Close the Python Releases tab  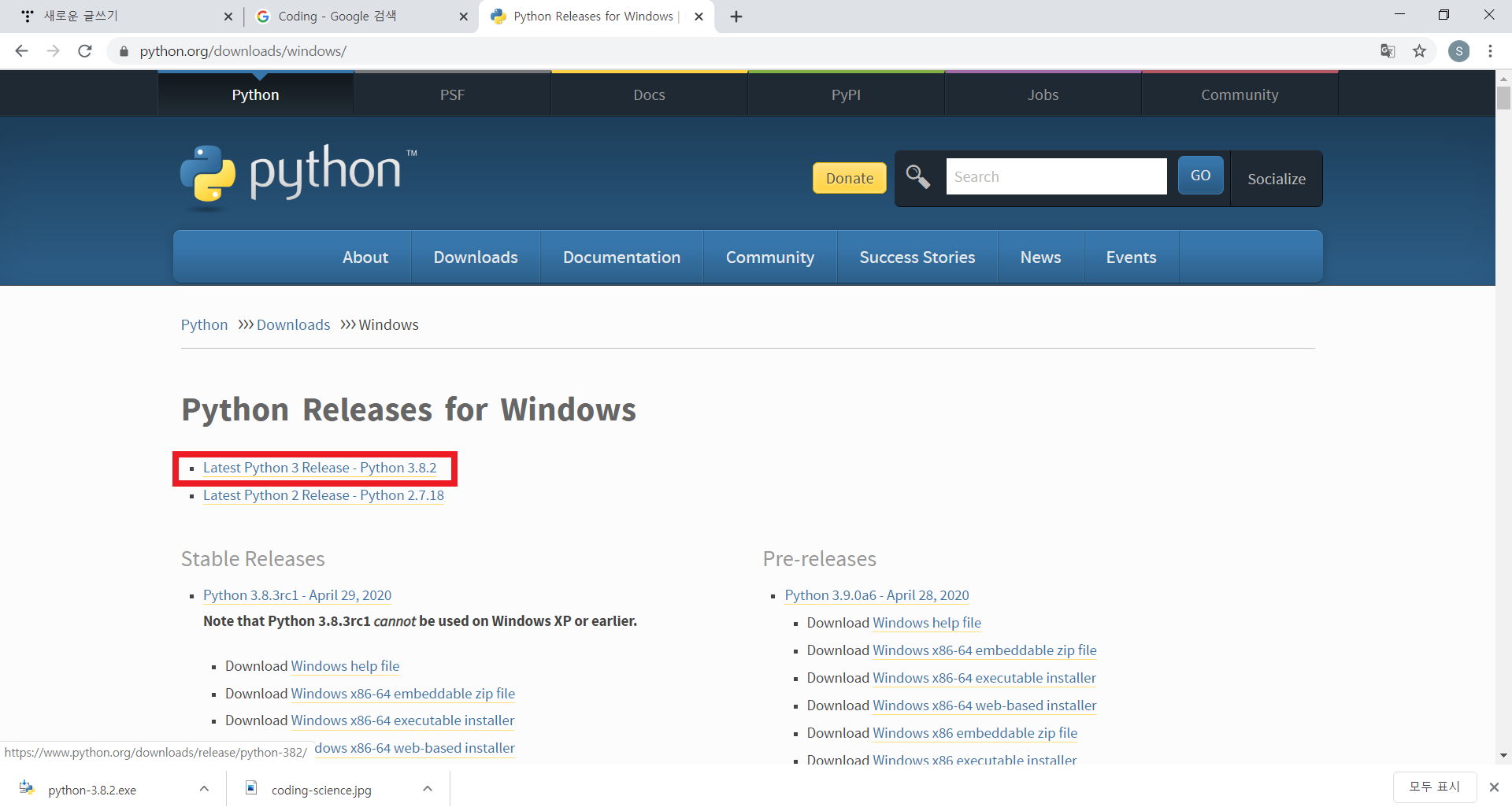tap(699, 17)
